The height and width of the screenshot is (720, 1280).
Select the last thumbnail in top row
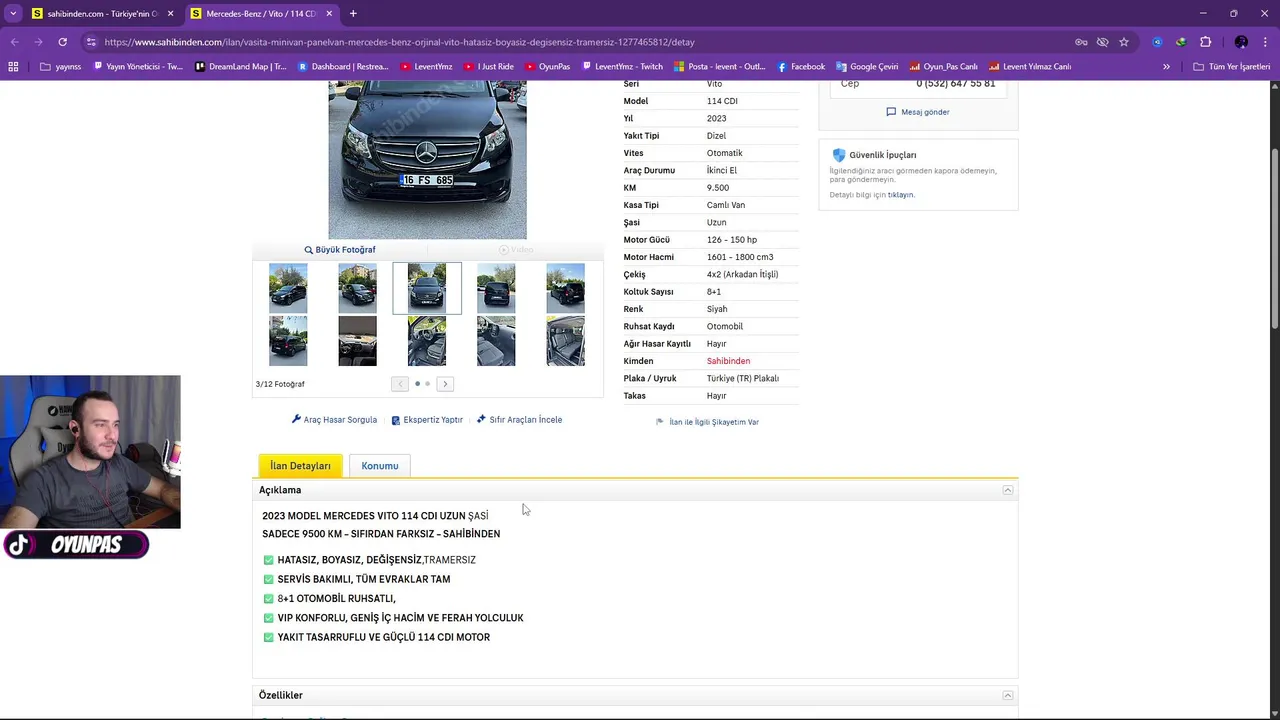point(565,288)
